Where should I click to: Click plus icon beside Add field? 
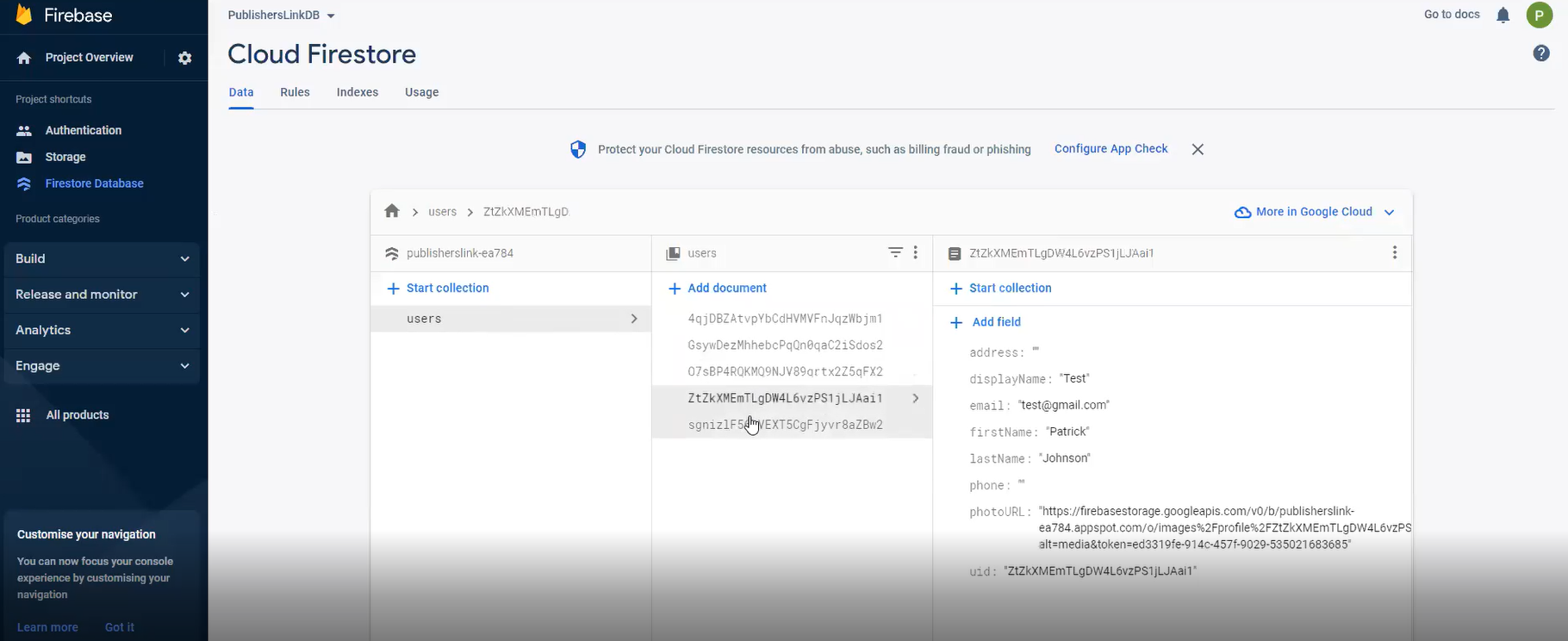click(956, 322)
